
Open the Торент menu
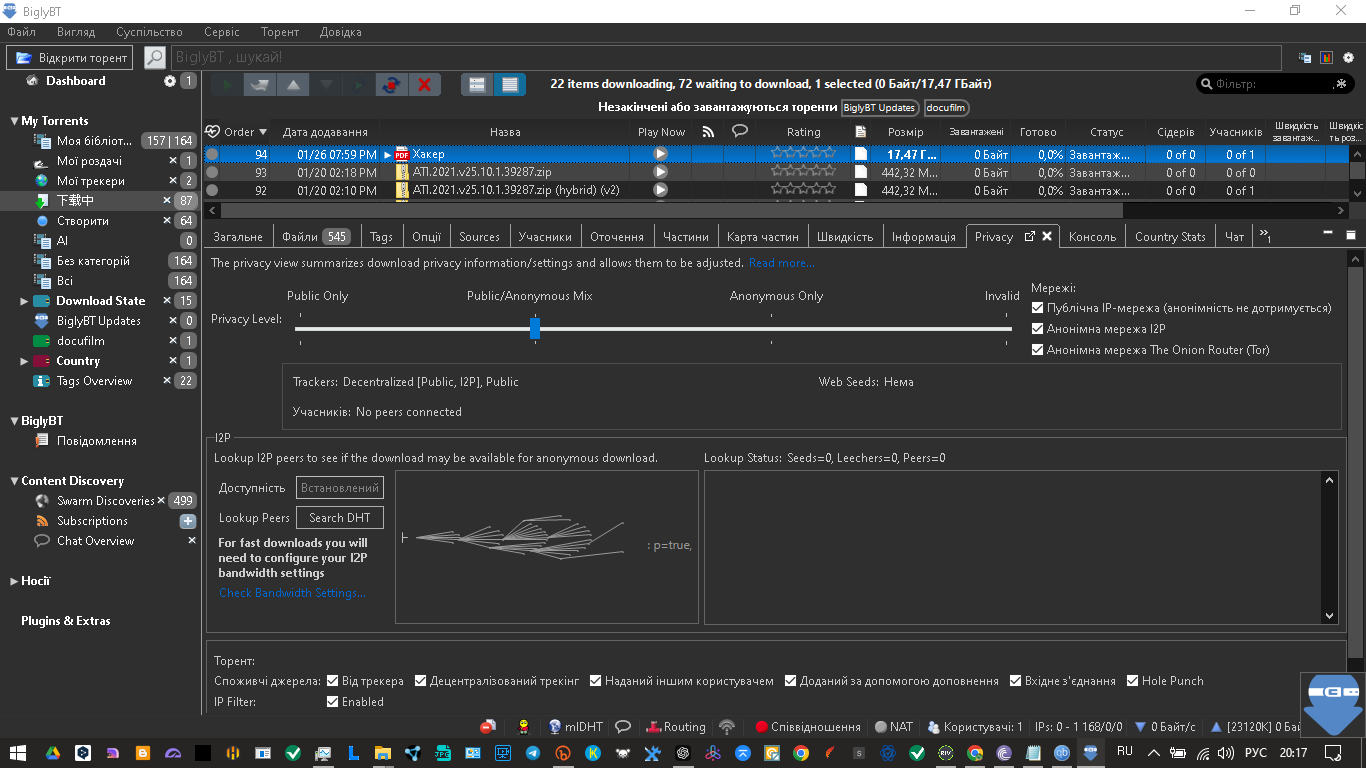[280, 32]
